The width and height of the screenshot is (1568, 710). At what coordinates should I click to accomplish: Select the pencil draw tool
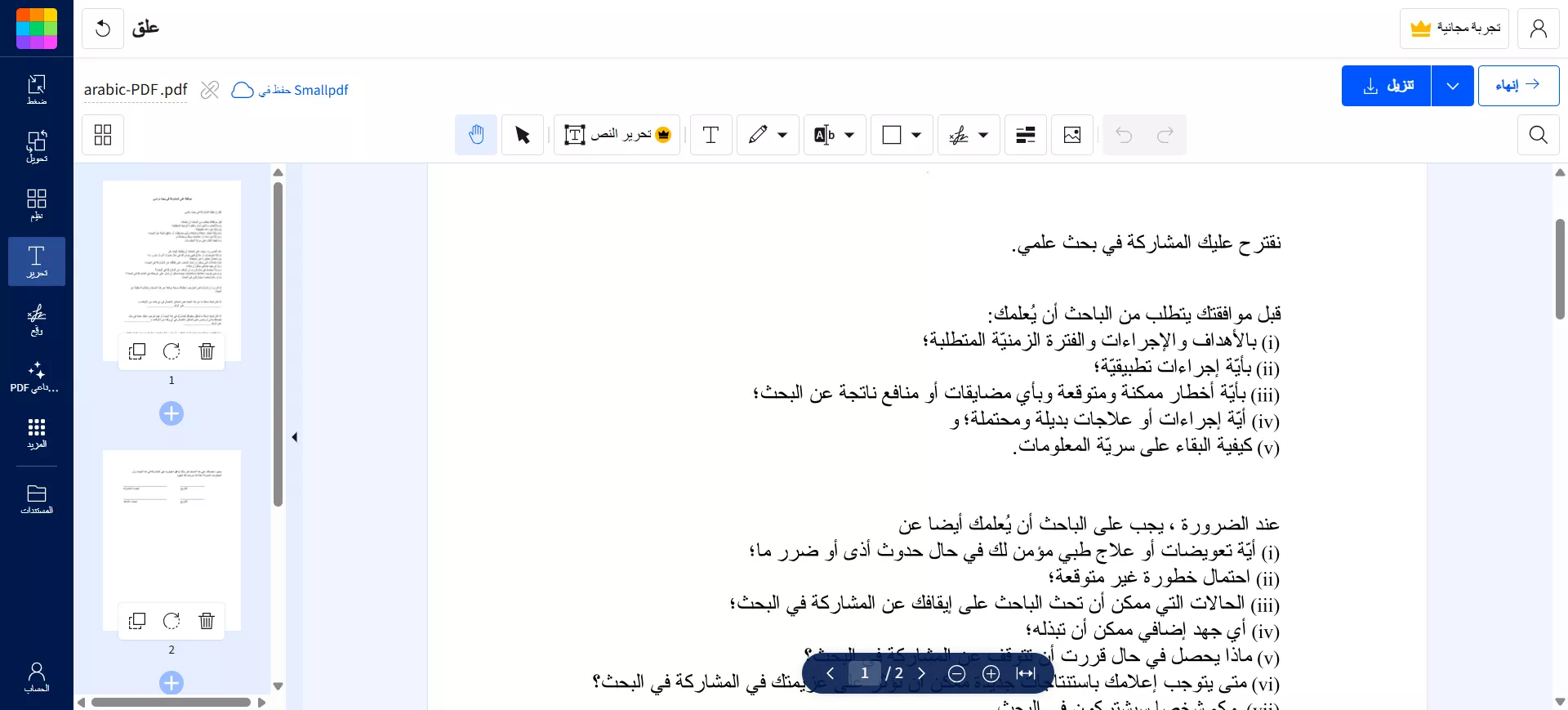758,135
